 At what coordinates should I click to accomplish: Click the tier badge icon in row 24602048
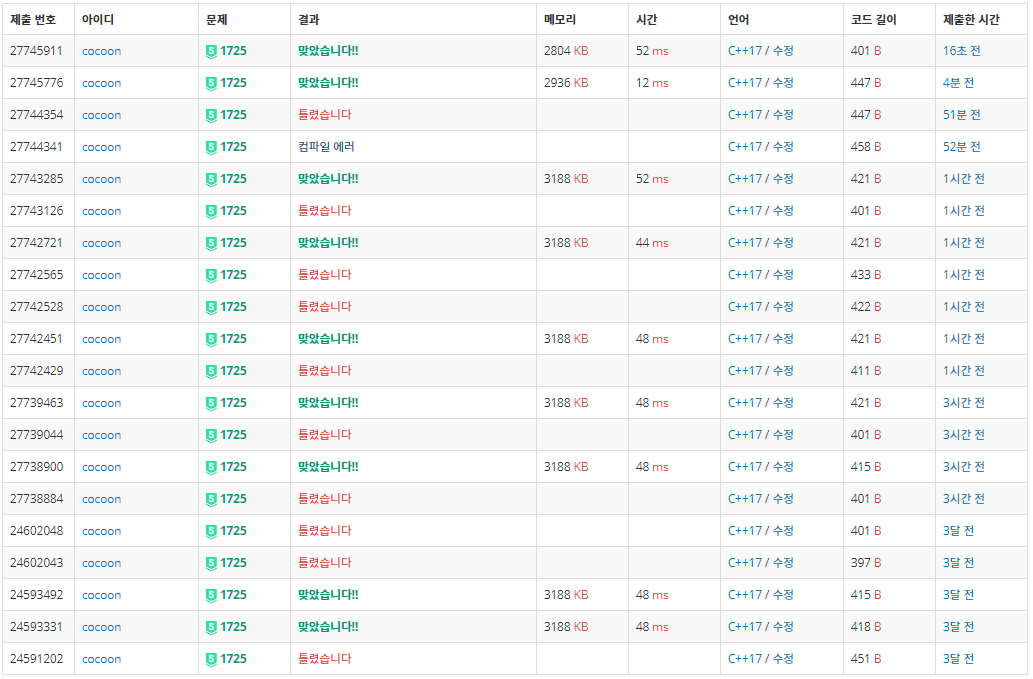[x=211, y=531]
